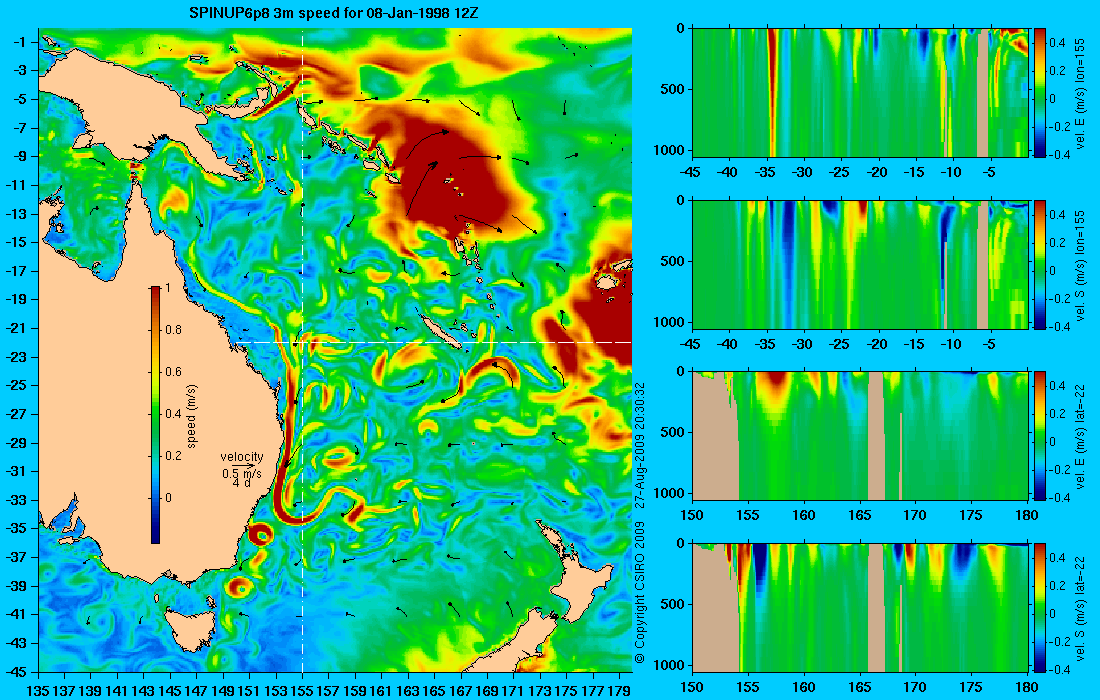Viewport: 1100px width, 700px height.
Task: Click the speed (m/s) colorbar on the map
Action: 156,415
